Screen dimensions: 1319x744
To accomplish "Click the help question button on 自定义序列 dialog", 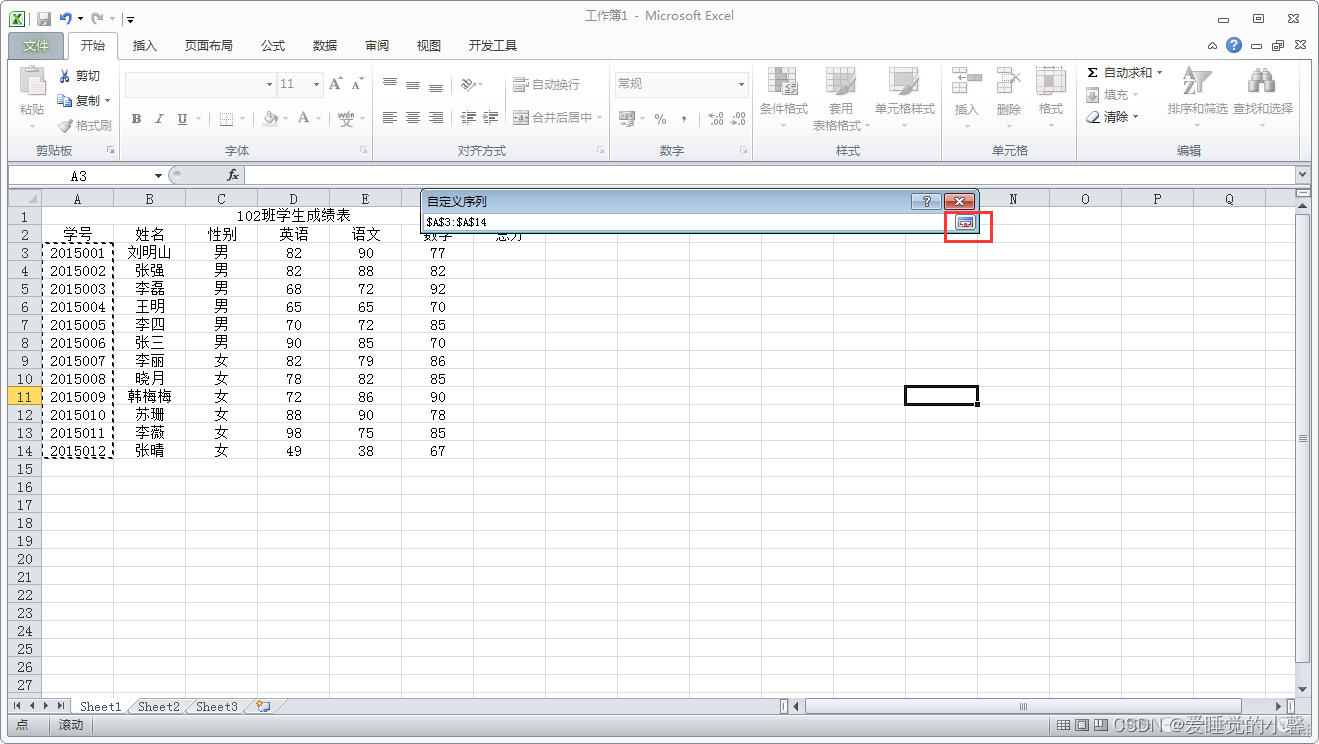I will coord(926,202).
